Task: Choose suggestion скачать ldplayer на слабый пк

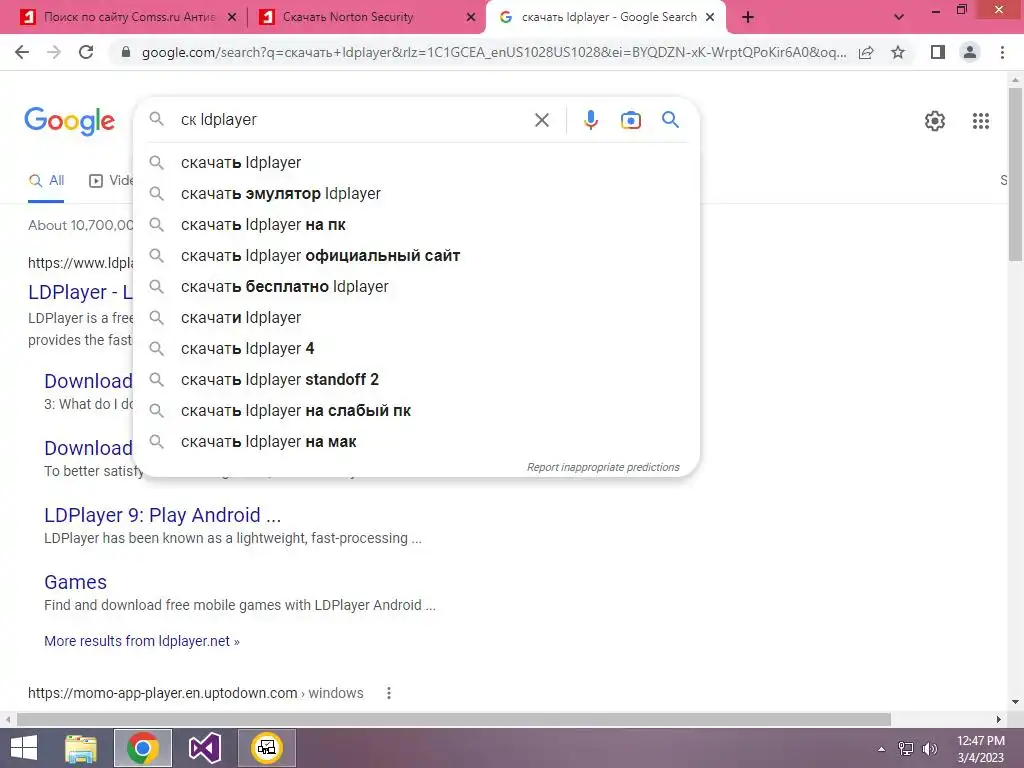Action: tap(417, 411)
